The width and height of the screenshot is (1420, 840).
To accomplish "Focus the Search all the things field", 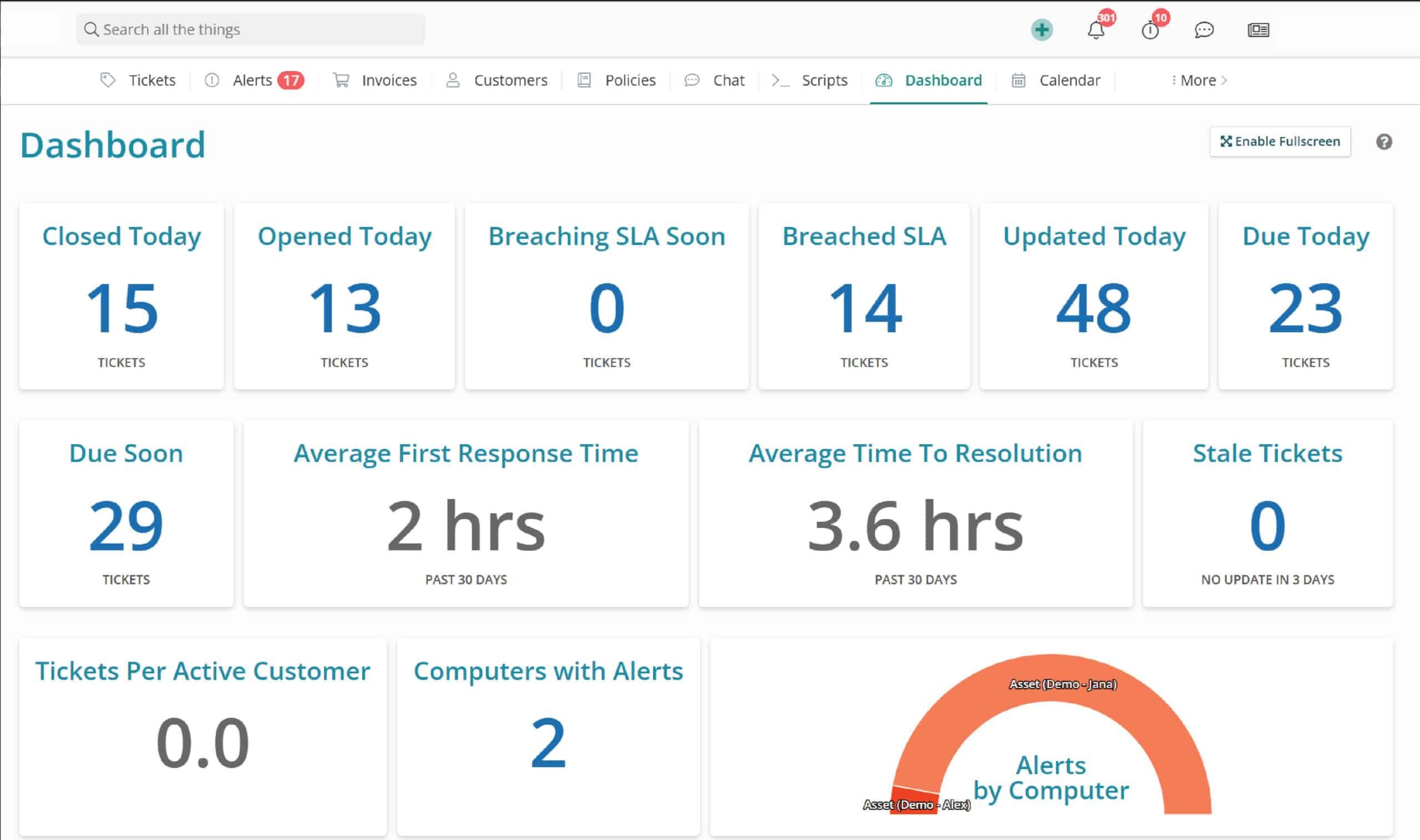I will [250, 29].
